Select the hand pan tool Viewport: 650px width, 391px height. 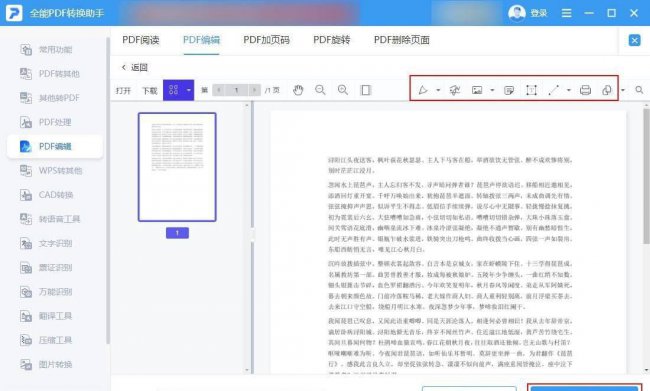(x=298, y=90)
